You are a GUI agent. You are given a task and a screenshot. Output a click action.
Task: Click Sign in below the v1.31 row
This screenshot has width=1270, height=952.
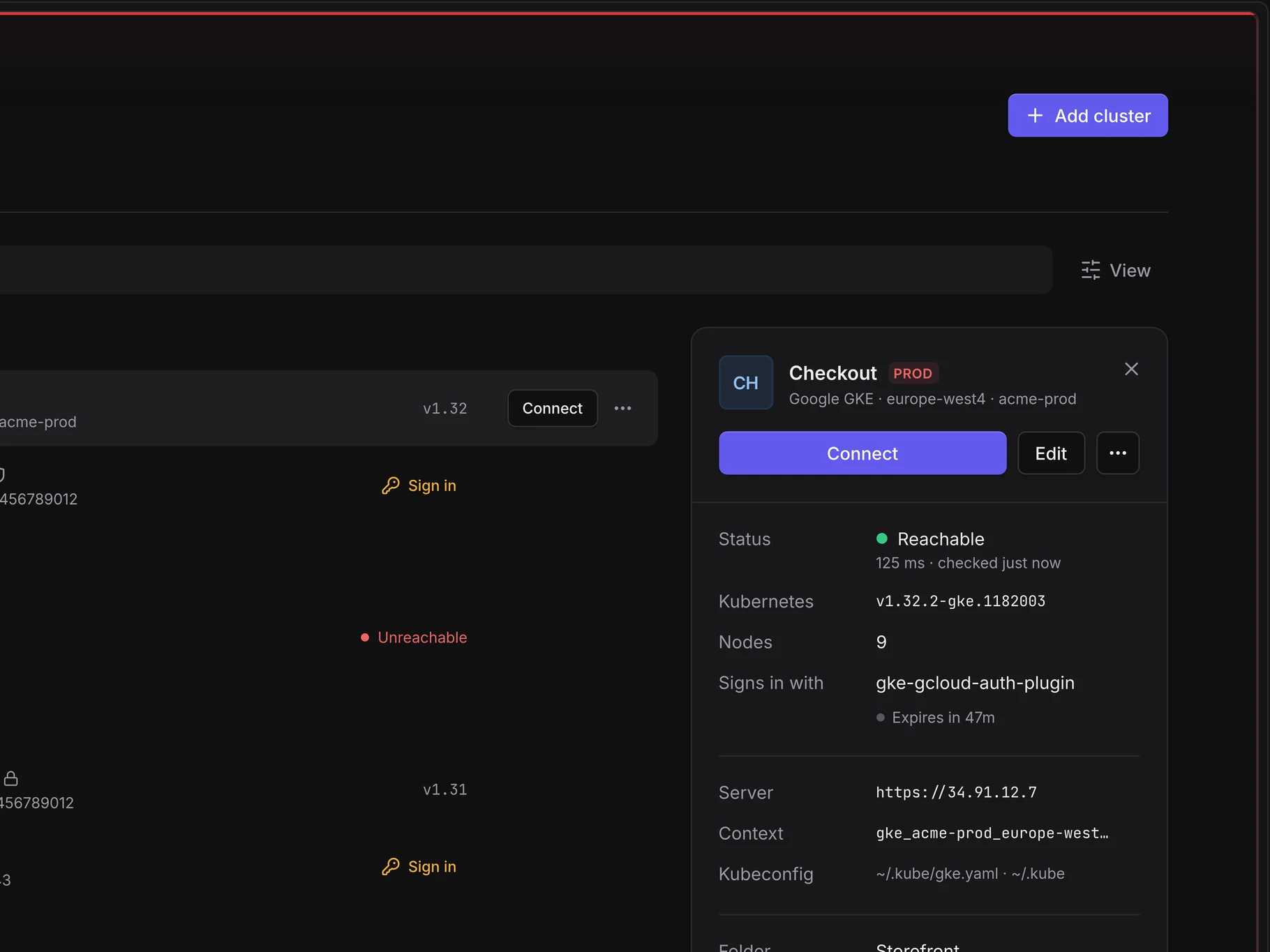click(x=419, y=866)
